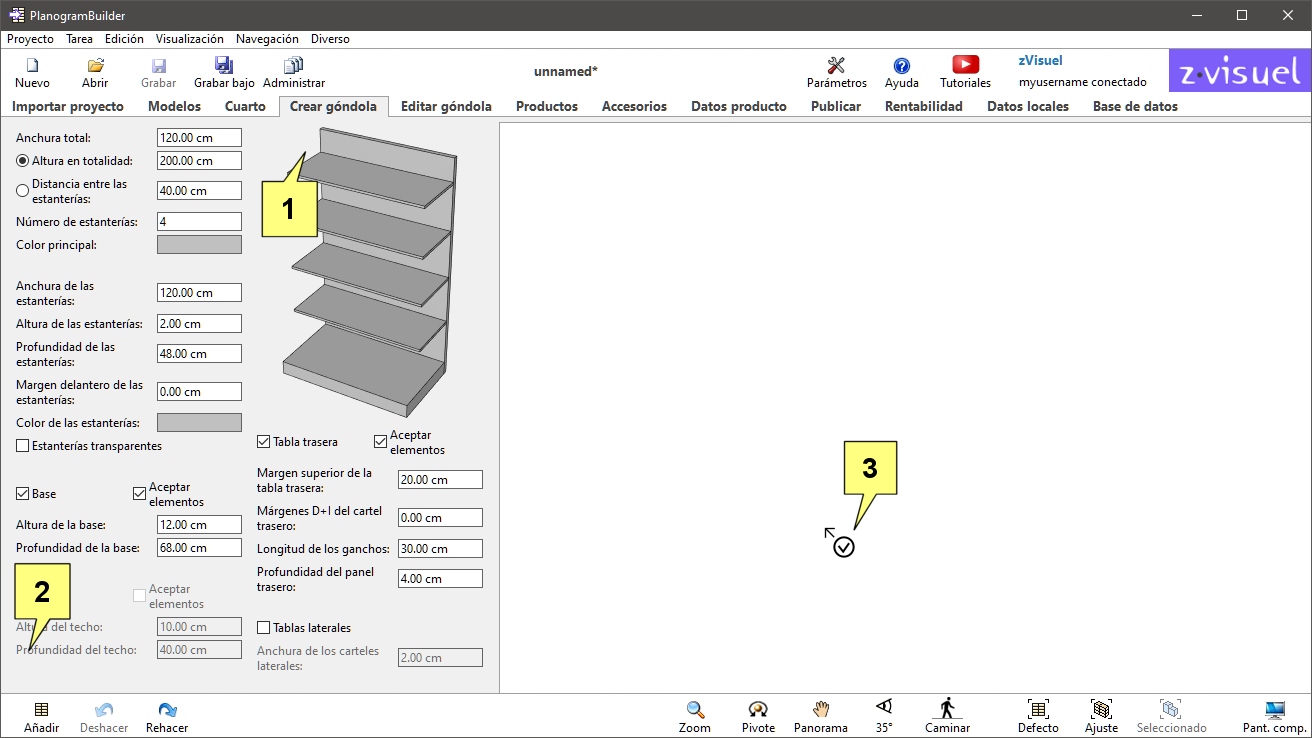This screenshot has height=738, width=1312.
Task: Select the Panorama hand tool
Action: point(821,710)
